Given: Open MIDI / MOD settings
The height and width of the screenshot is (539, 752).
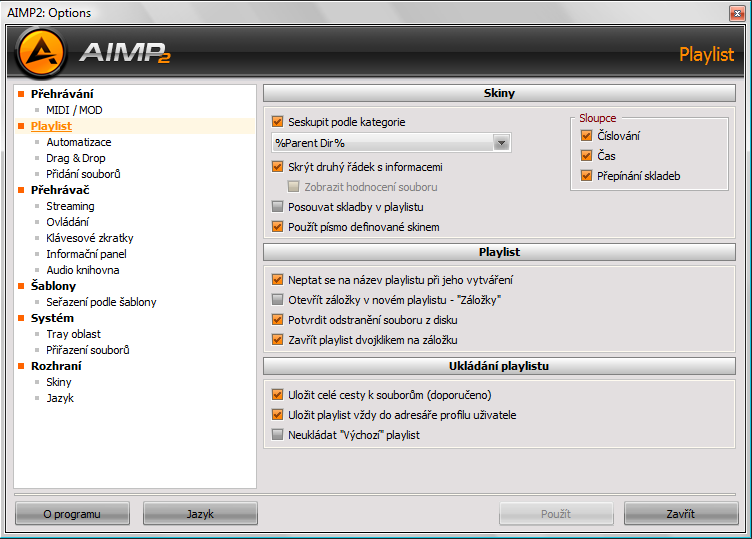Looking at the screenshot, I should coord(74,110).
